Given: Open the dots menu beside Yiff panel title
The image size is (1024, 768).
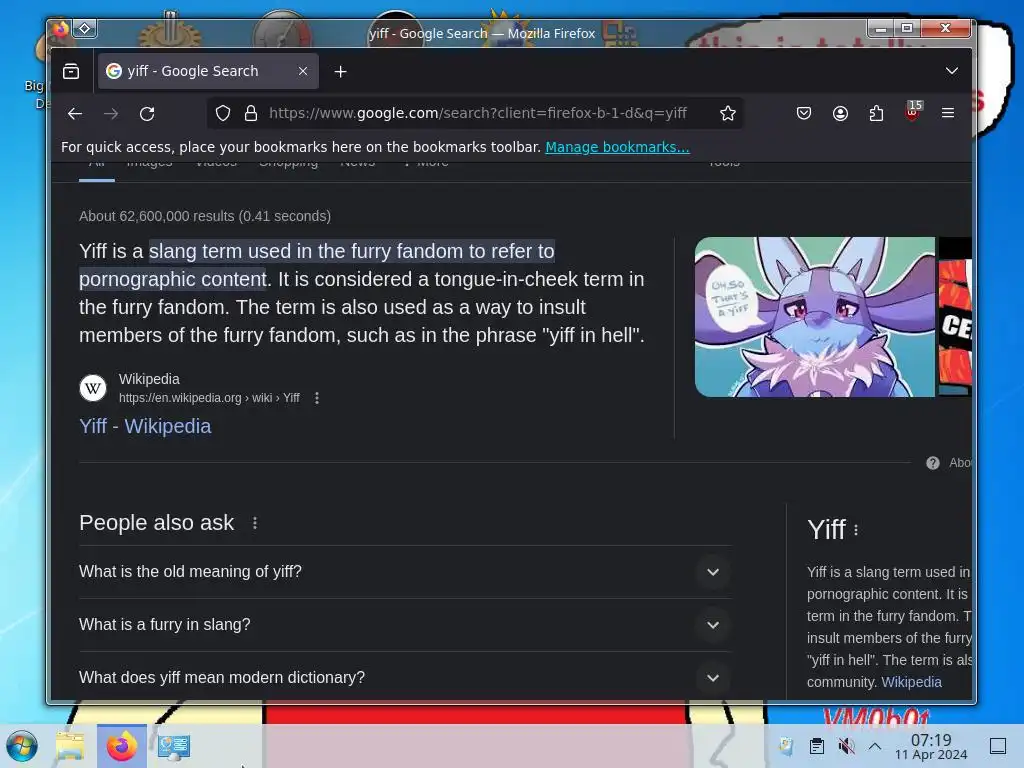Looking at the screenshot, I should (856, 530).
